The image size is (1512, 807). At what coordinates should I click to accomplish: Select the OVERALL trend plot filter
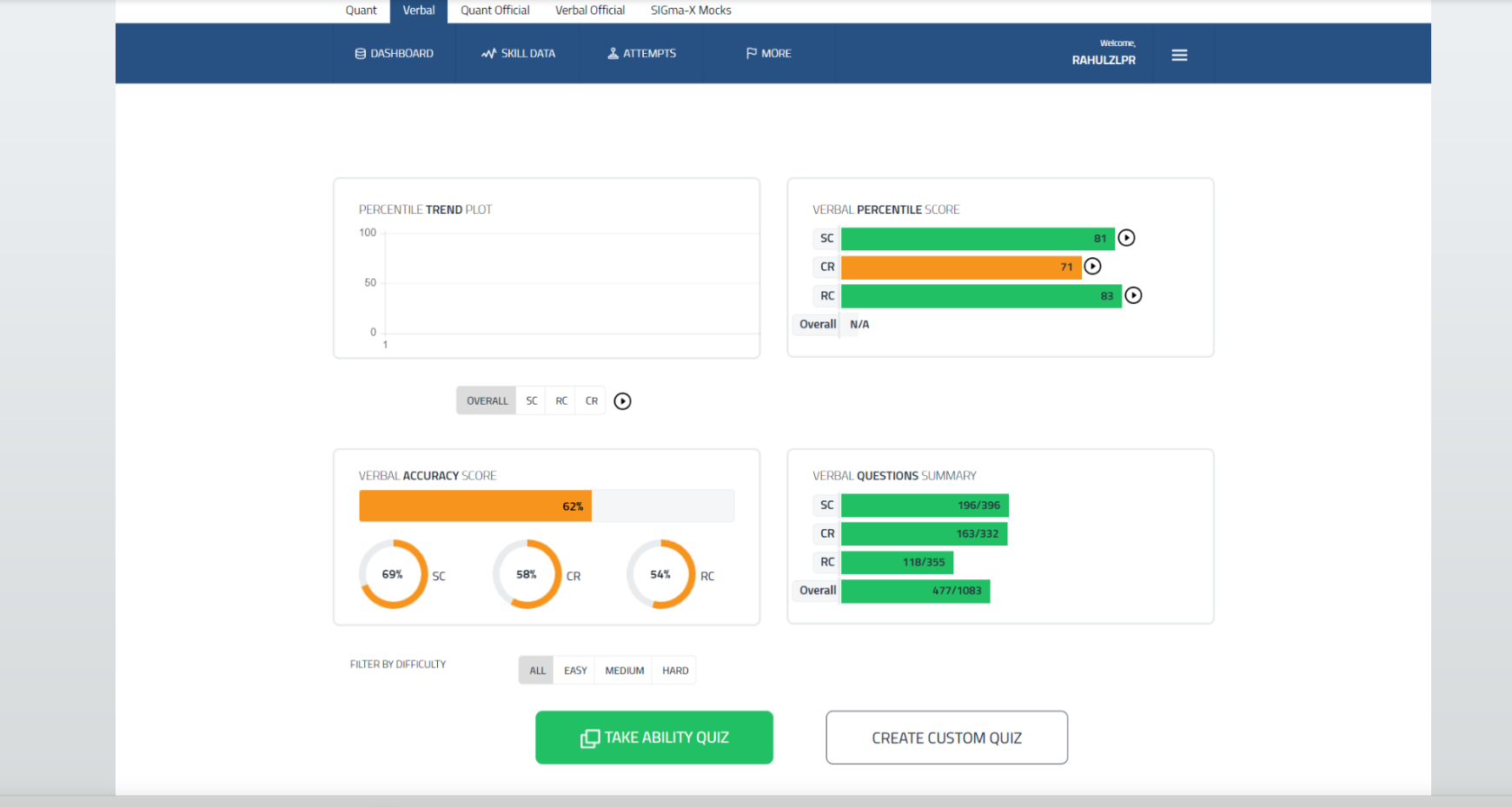487,401
